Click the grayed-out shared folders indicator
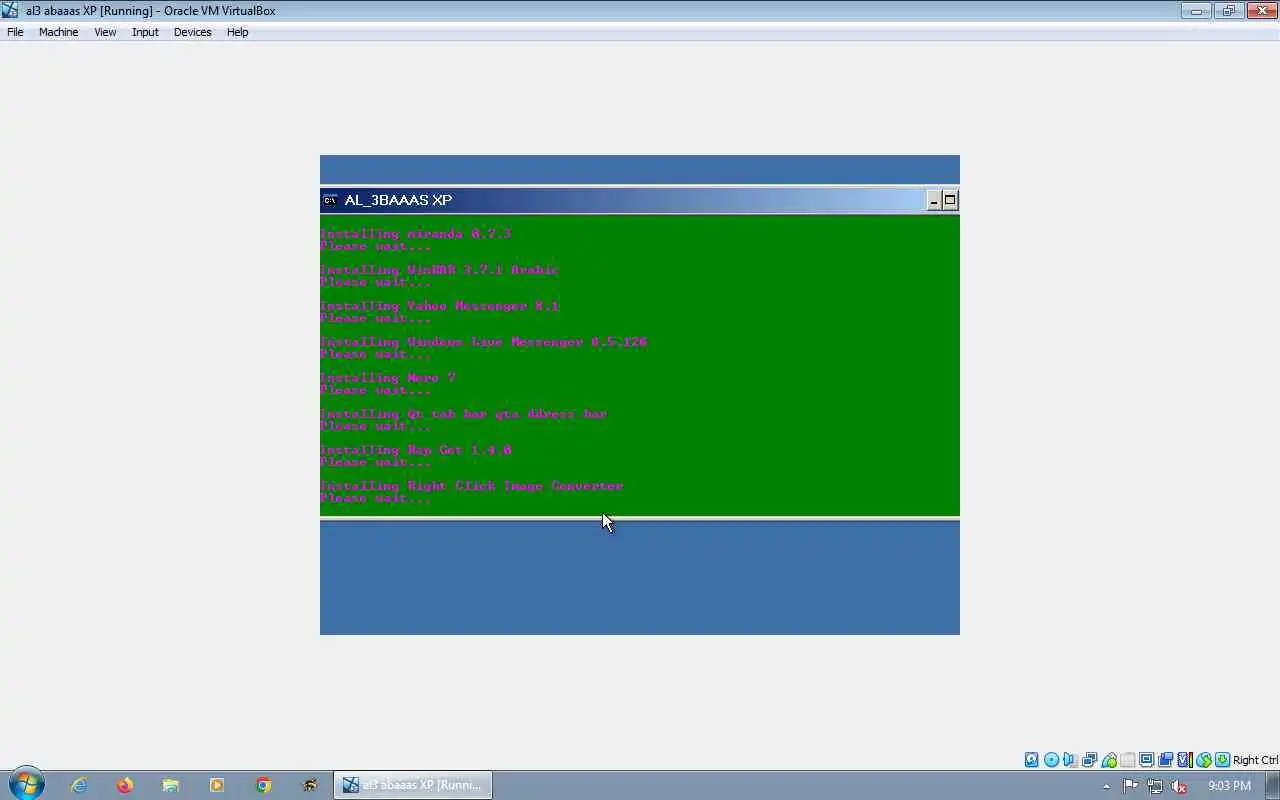The width and height of the screenshot is (1280, 800). 1127,760
